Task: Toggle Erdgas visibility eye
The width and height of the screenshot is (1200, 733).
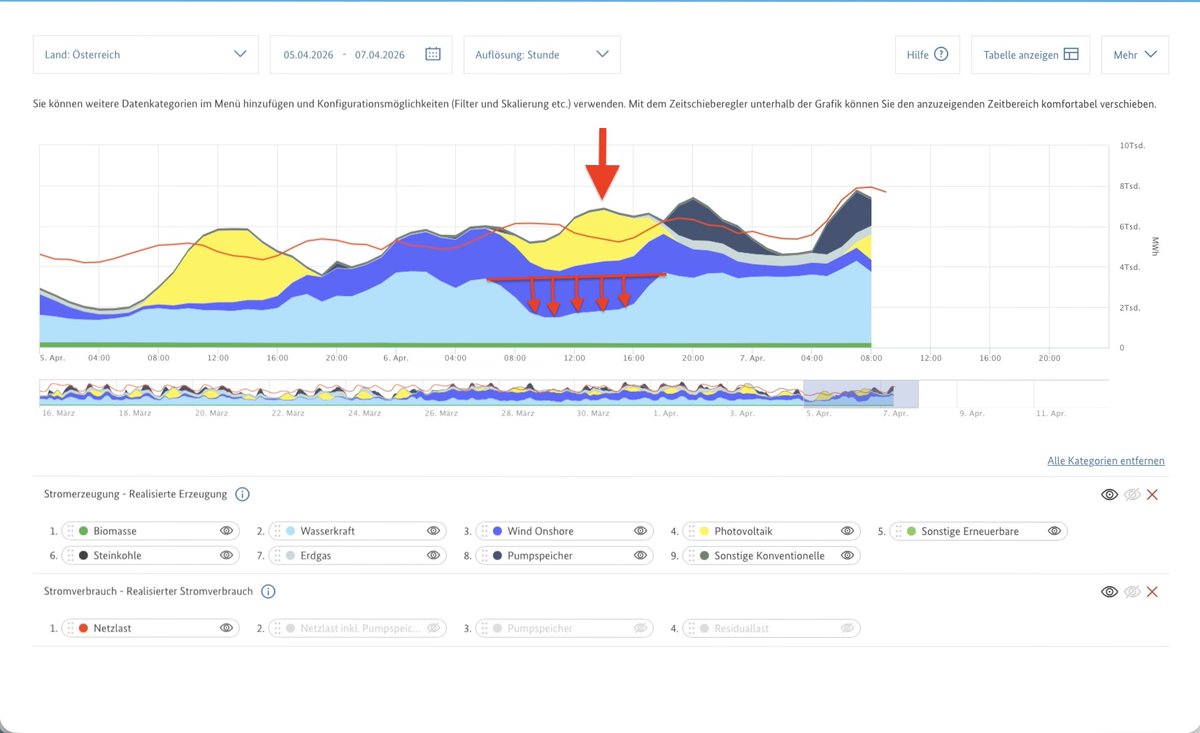Action: click(433, 555)
